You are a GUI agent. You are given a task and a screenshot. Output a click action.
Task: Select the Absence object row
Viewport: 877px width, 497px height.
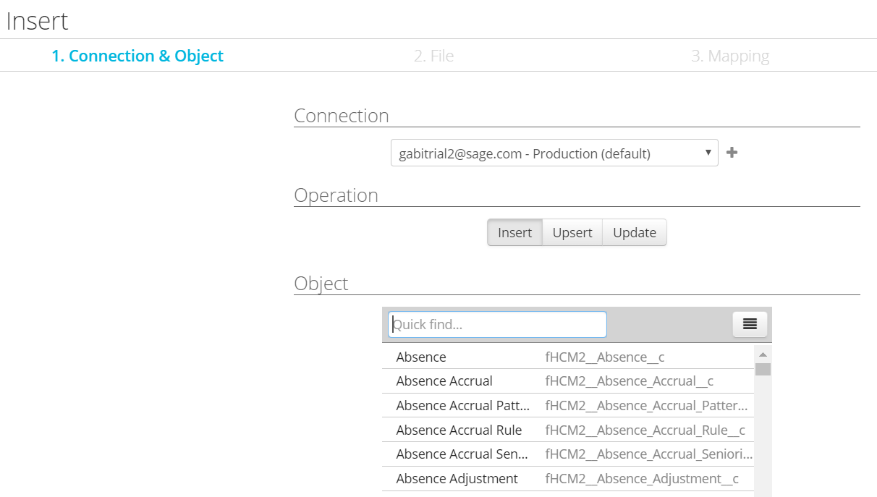click(421, 357)
